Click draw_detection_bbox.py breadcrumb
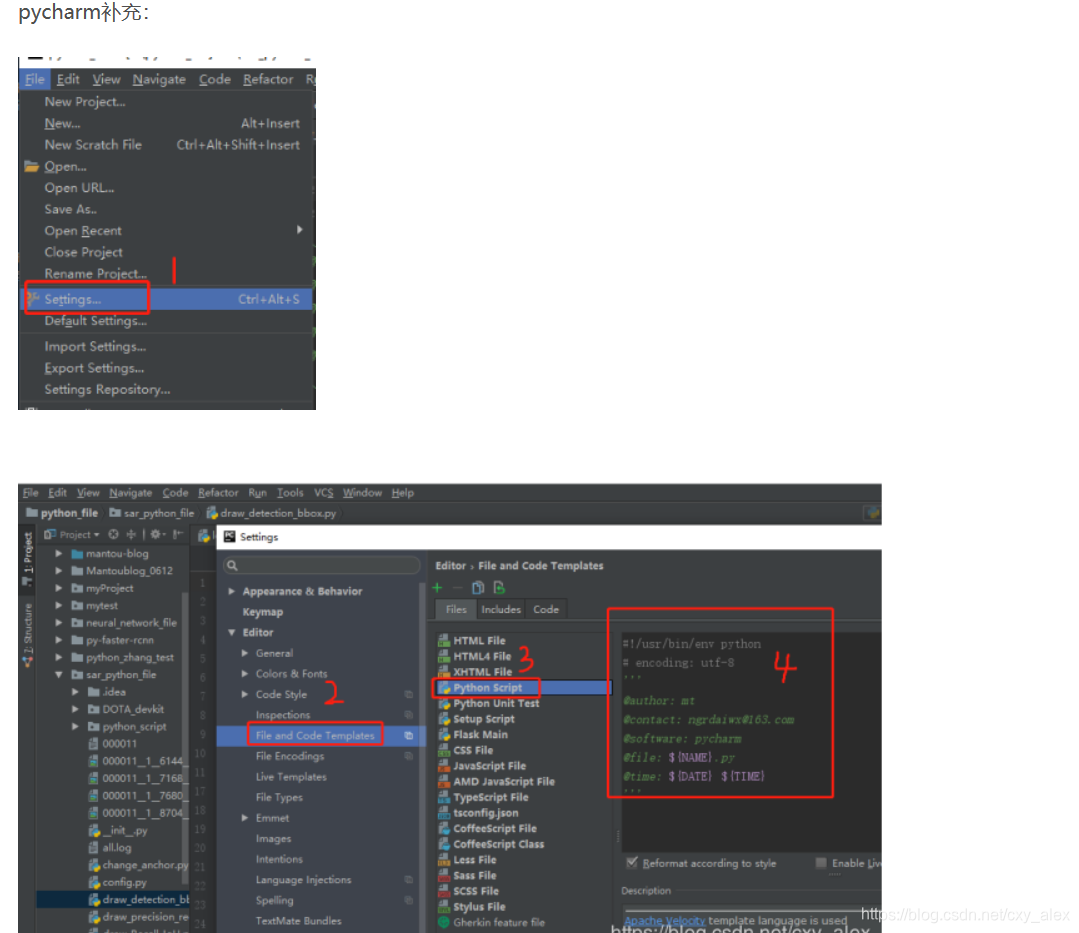Viewport: 1079px width, 933px height. (x=272, y=513)
